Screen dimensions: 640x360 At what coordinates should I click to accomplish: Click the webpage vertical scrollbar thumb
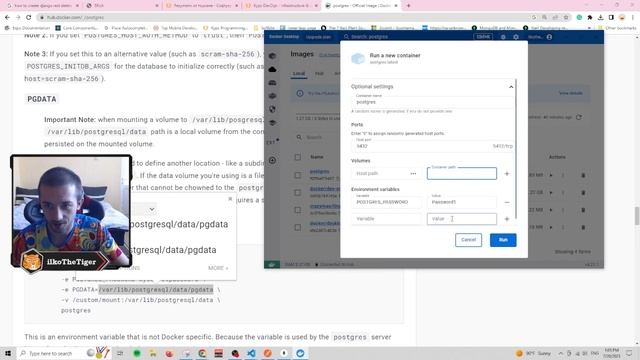[636, 216]
